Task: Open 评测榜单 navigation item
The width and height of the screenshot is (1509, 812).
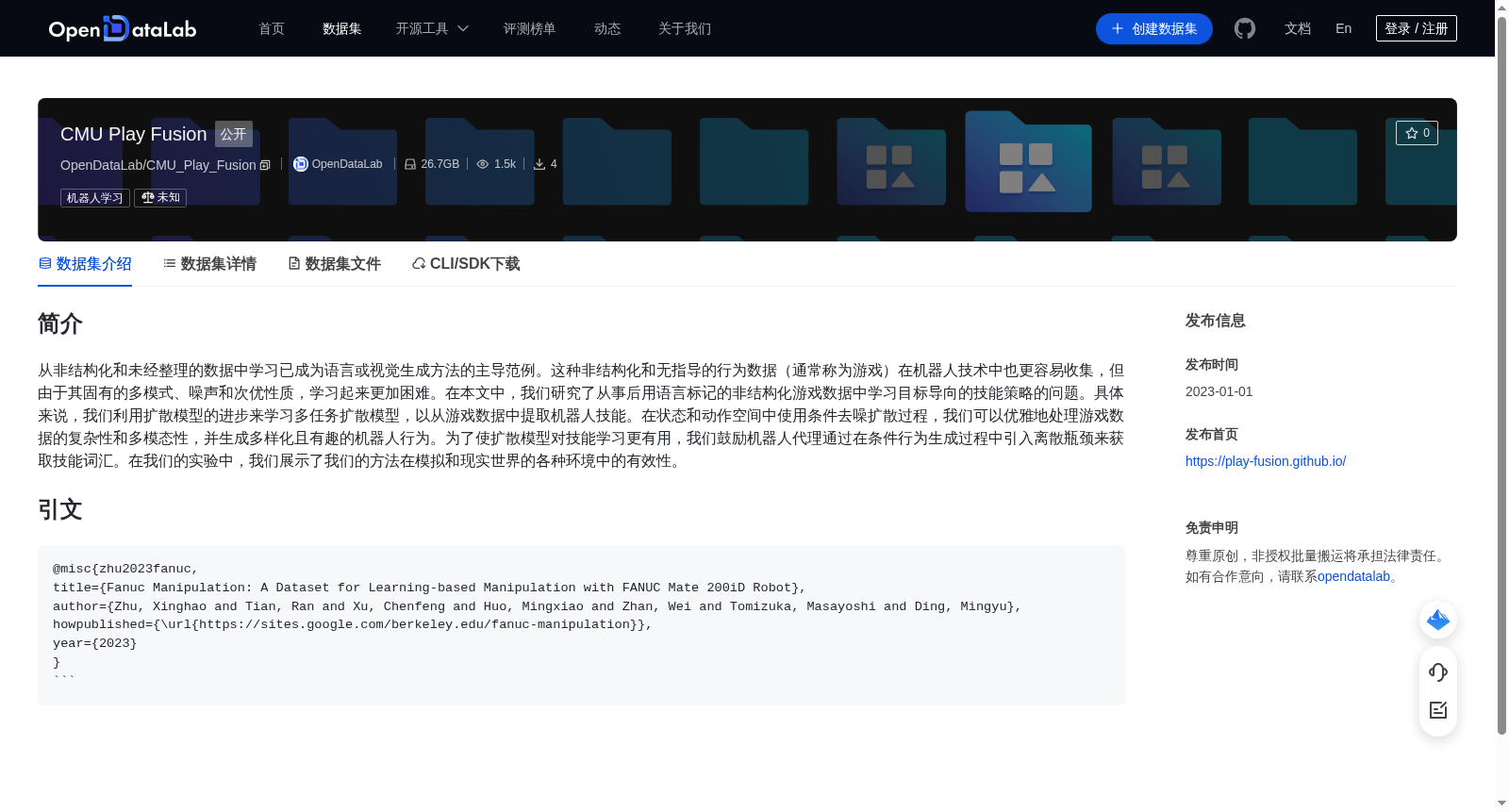Action: pos(529,29)
